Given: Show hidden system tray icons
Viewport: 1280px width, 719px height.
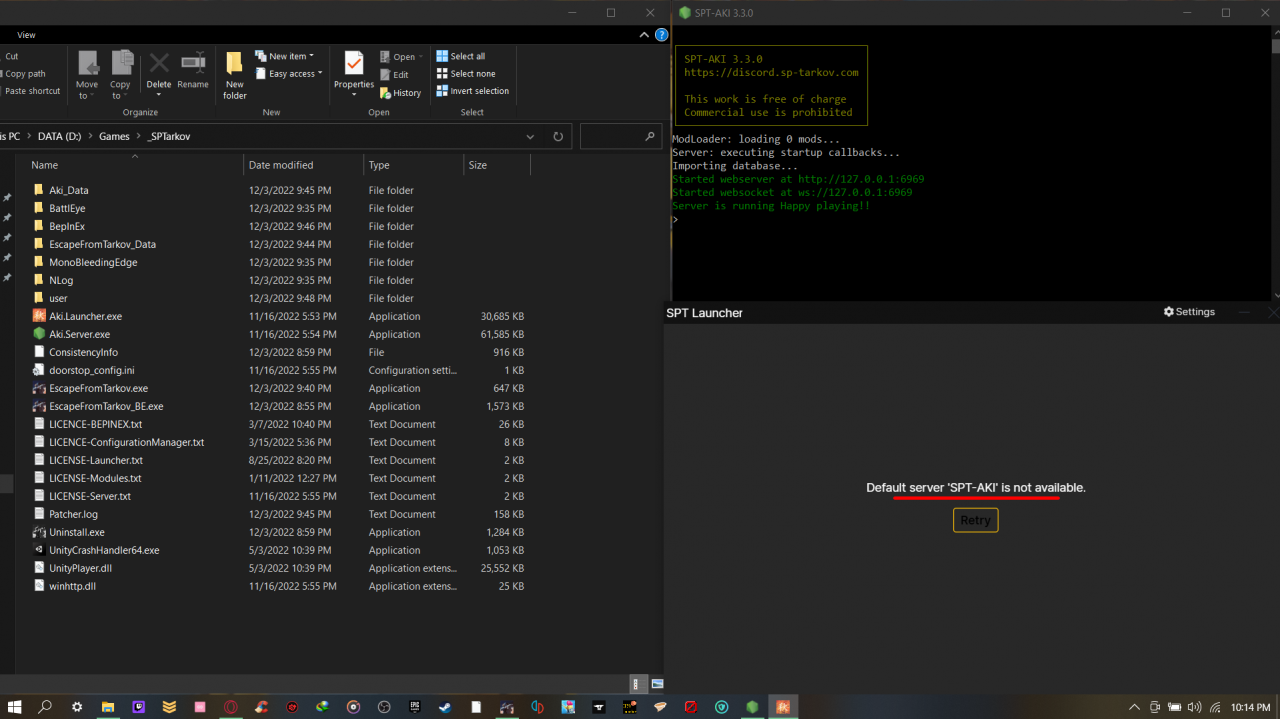Looking at the screenshot, I should point(1135,707).
